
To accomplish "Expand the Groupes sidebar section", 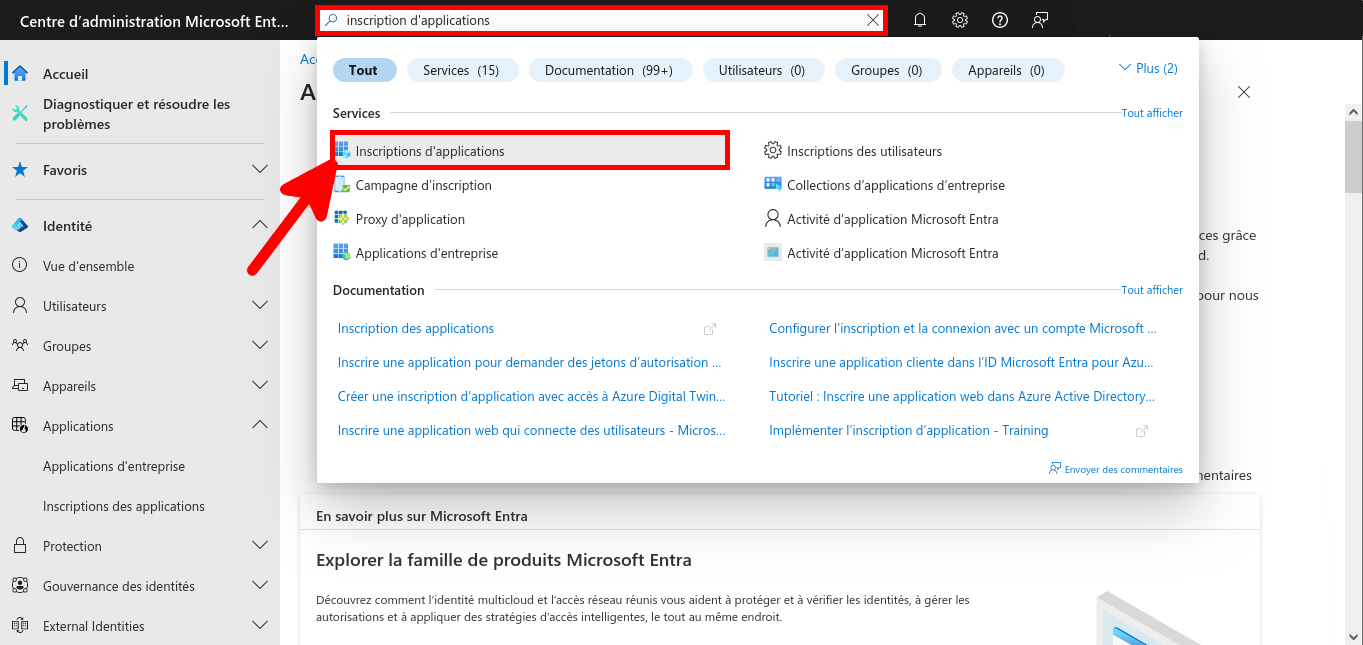I will pyautogui.click(x=260, y=345).
